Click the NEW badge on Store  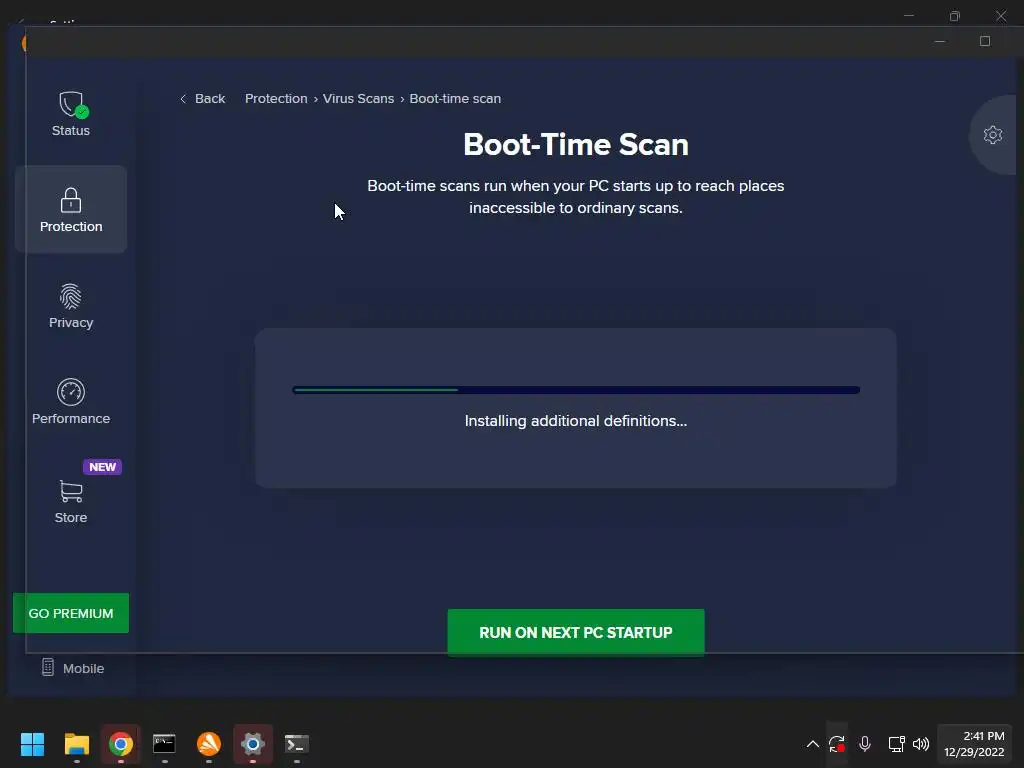103,467
